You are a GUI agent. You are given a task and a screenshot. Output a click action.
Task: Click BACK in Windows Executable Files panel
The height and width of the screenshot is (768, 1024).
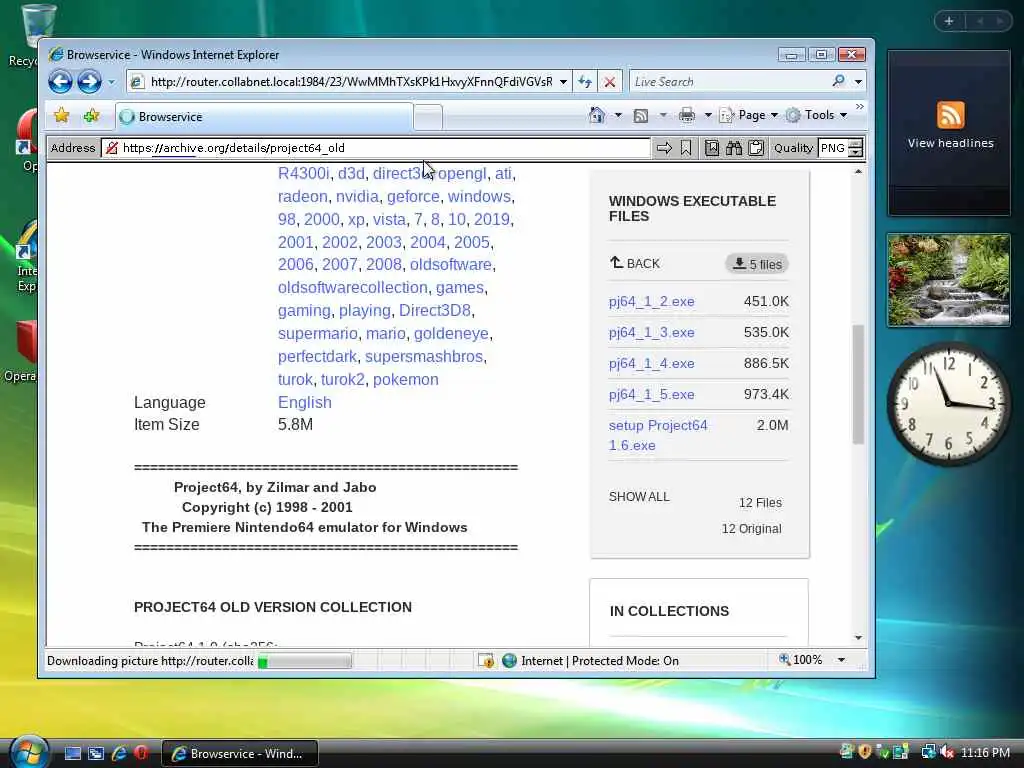coord(635,263)
